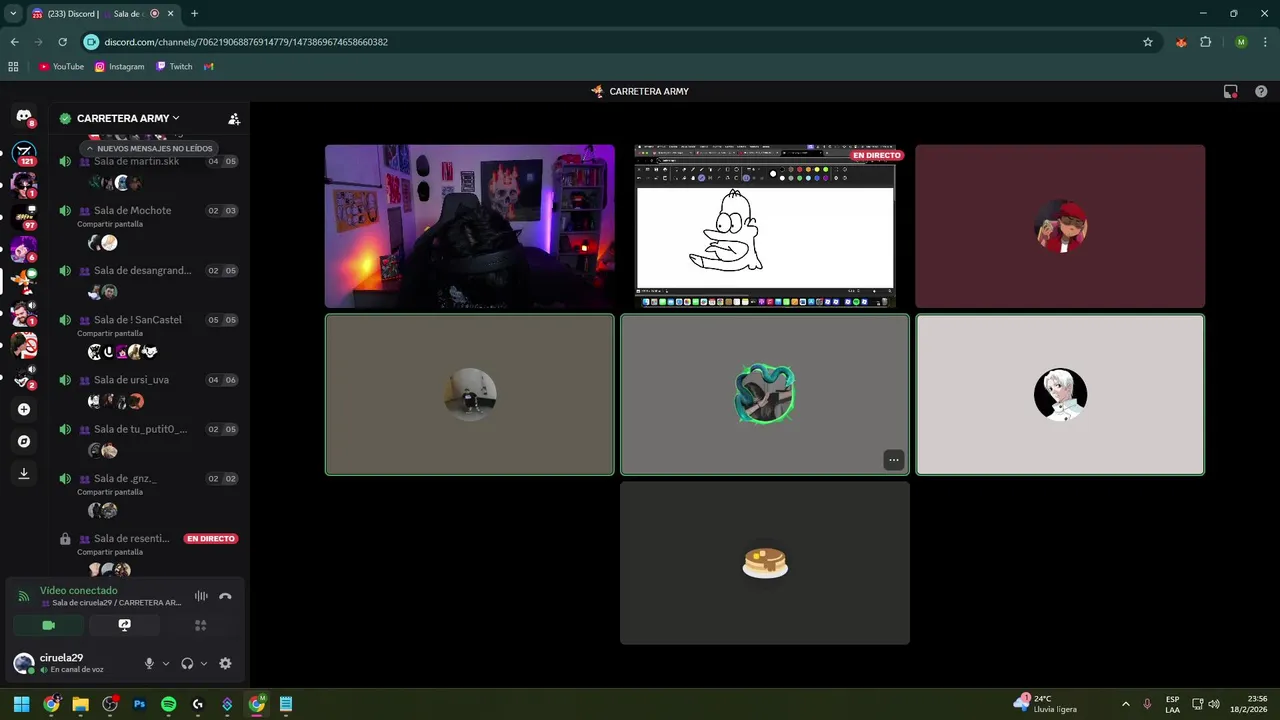Open the server with 121 notifications badge
Image resolution: width=1280 pixels, height=720 pixels.
pyautogui.click(x=24, y=154)
